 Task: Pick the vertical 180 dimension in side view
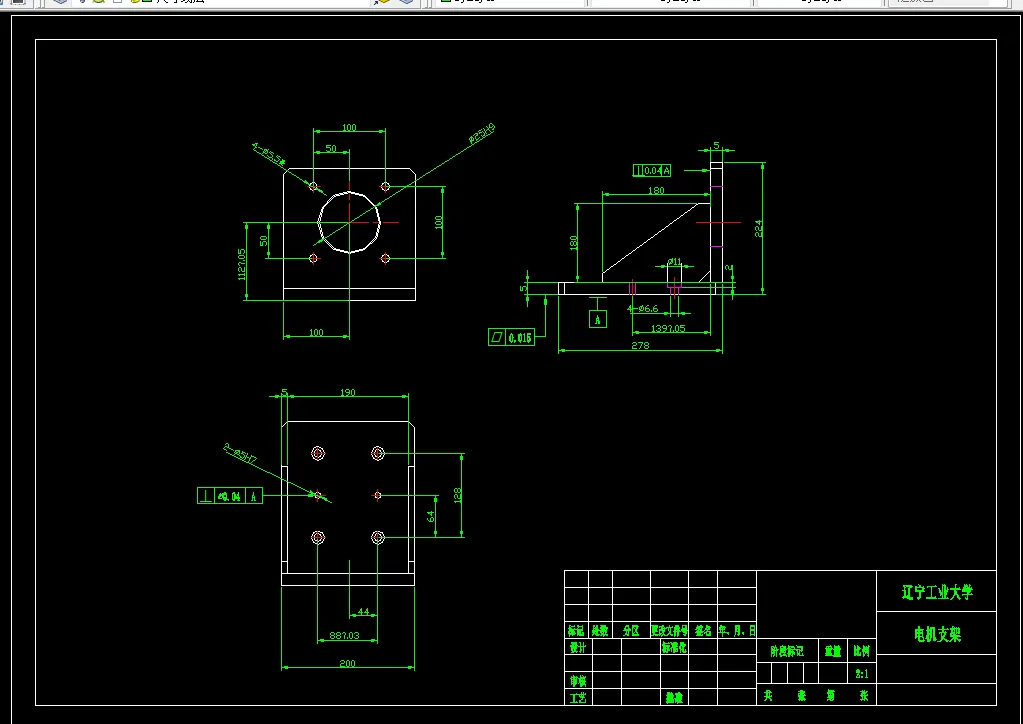pos(573,243)
